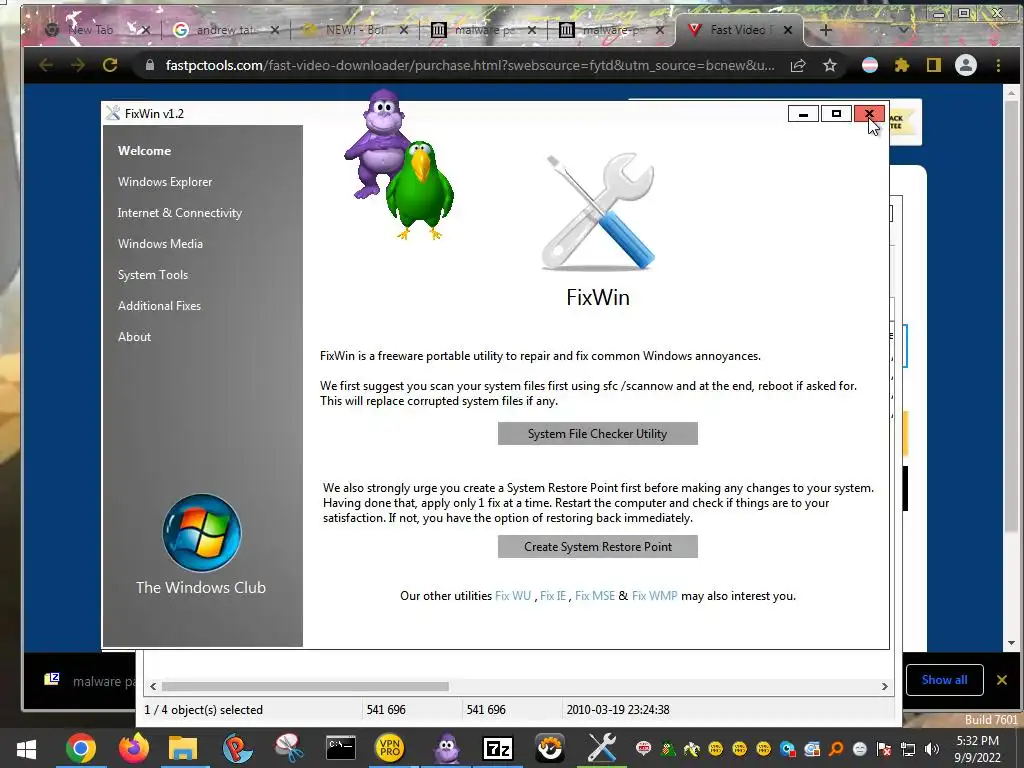Reload the page in Chrome

(x=110, y=65)
